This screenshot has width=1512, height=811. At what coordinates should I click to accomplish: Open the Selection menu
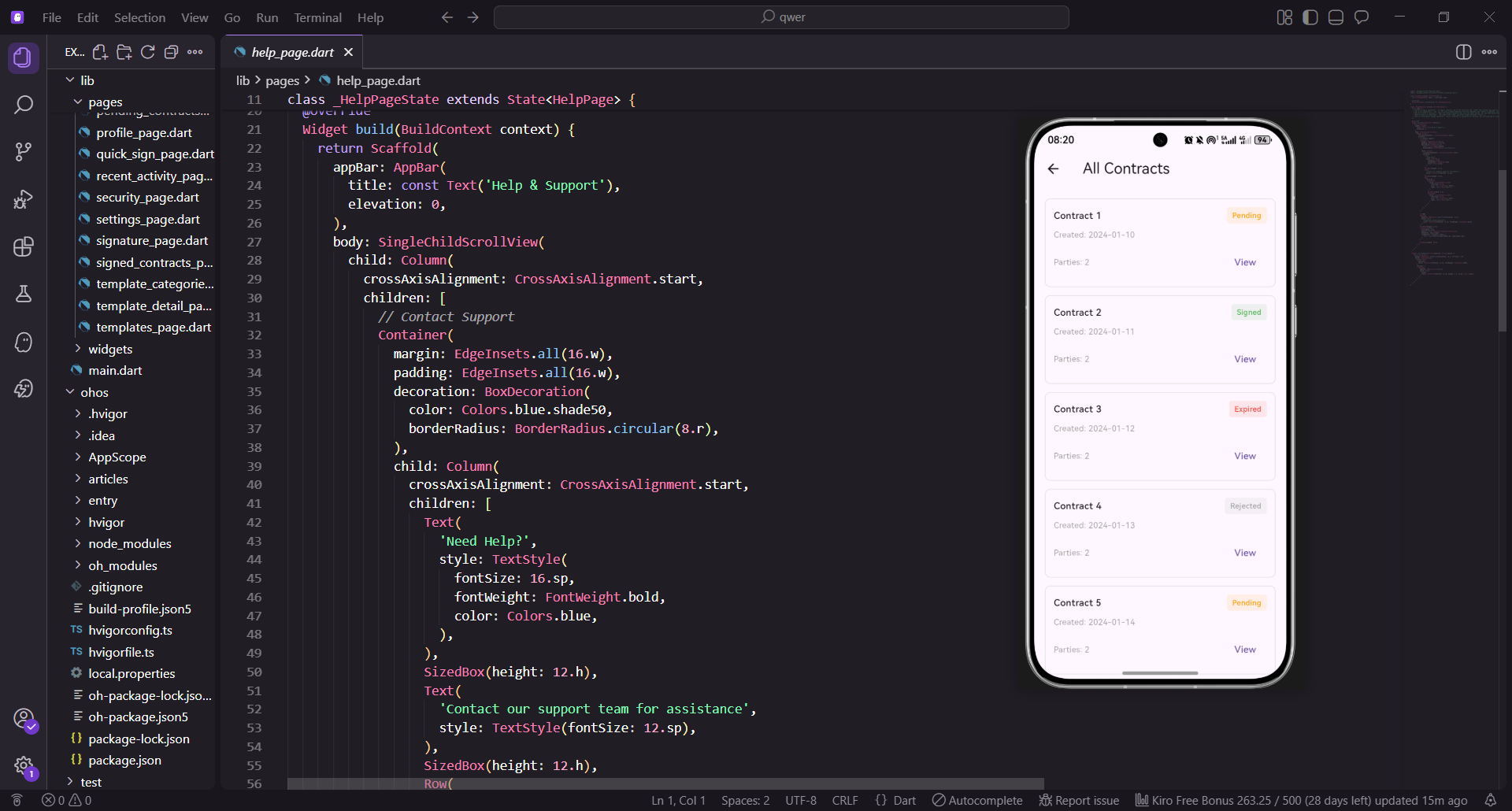click(x=139, y=17)
